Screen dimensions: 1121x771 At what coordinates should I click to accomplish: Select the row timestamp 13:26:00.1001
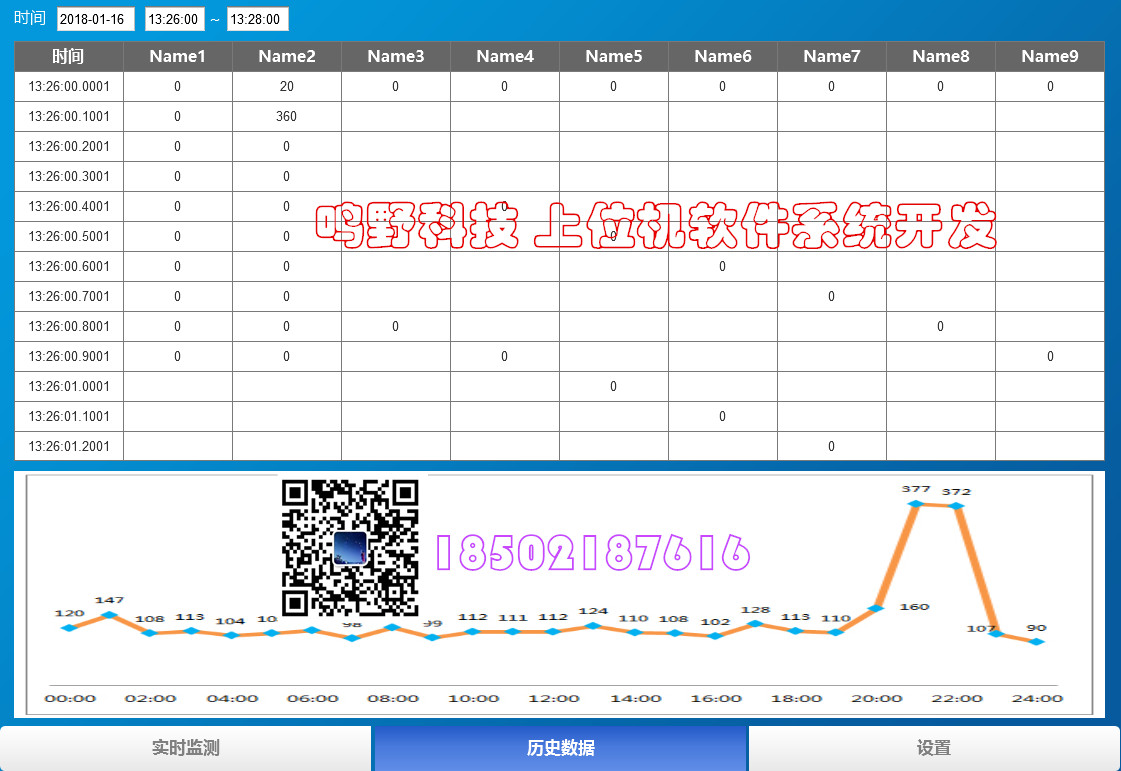69,117
